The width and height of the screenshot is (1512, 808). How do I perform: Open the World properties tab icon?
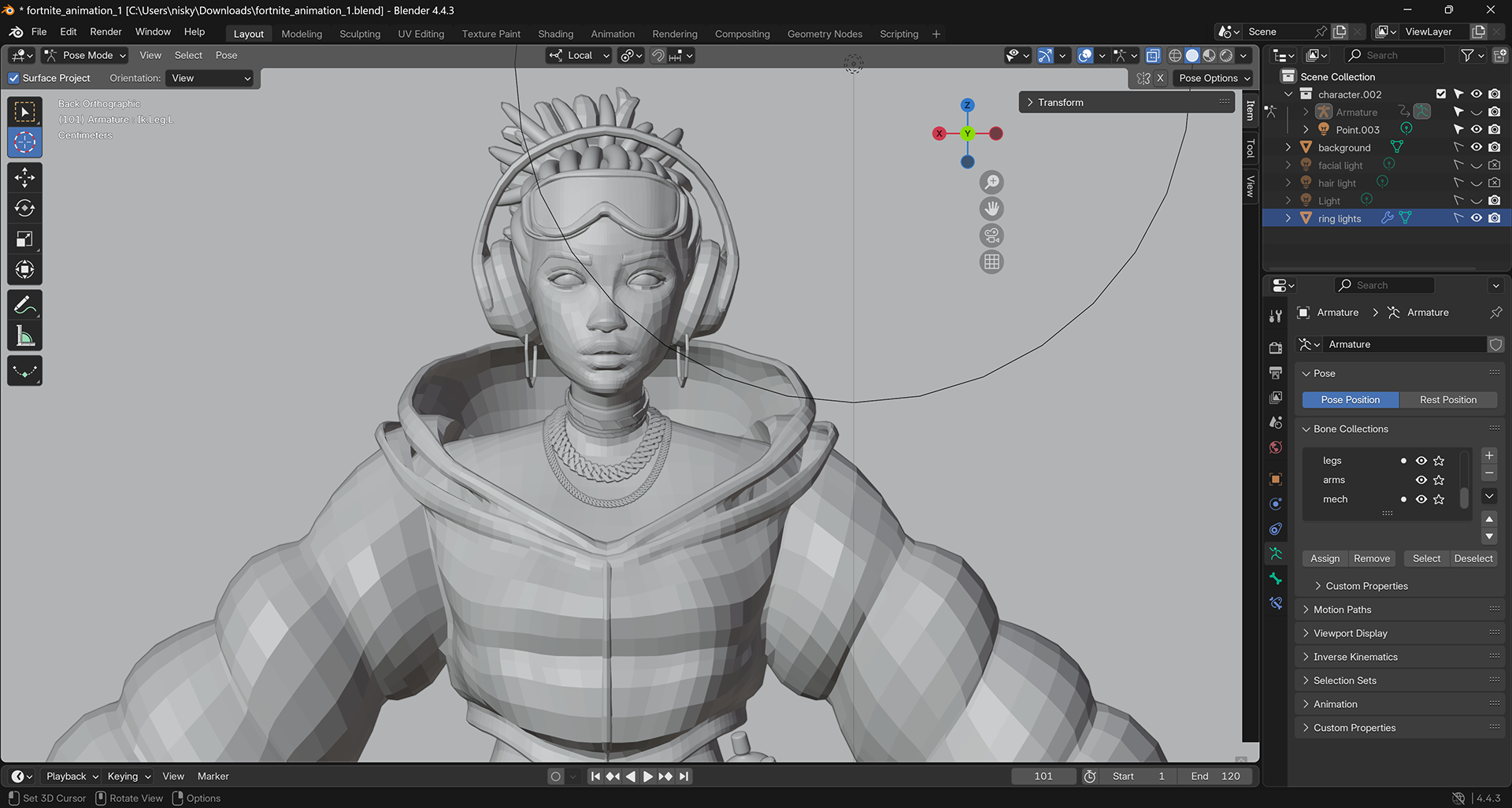point(1276,447)
